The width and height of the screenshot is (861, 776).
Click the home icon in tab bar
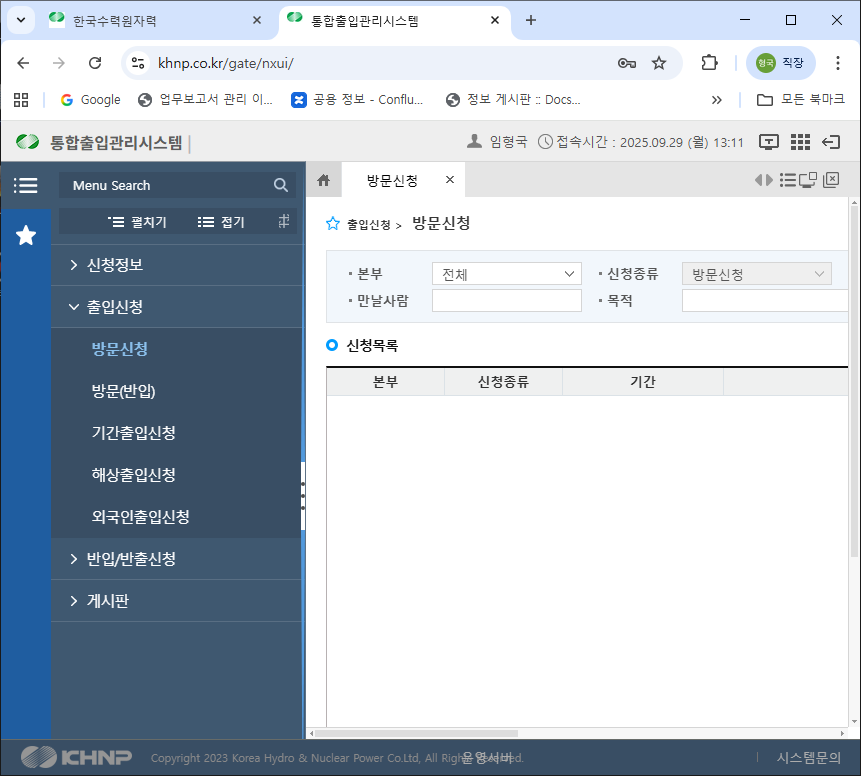tap(323, 180)
